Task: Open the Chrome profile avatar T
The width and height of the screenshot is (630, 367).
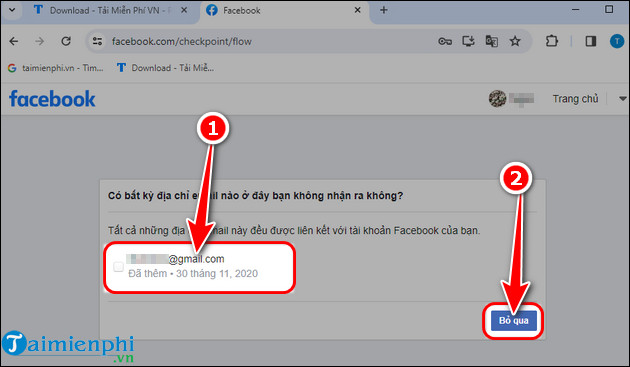Action: point(617,41)
